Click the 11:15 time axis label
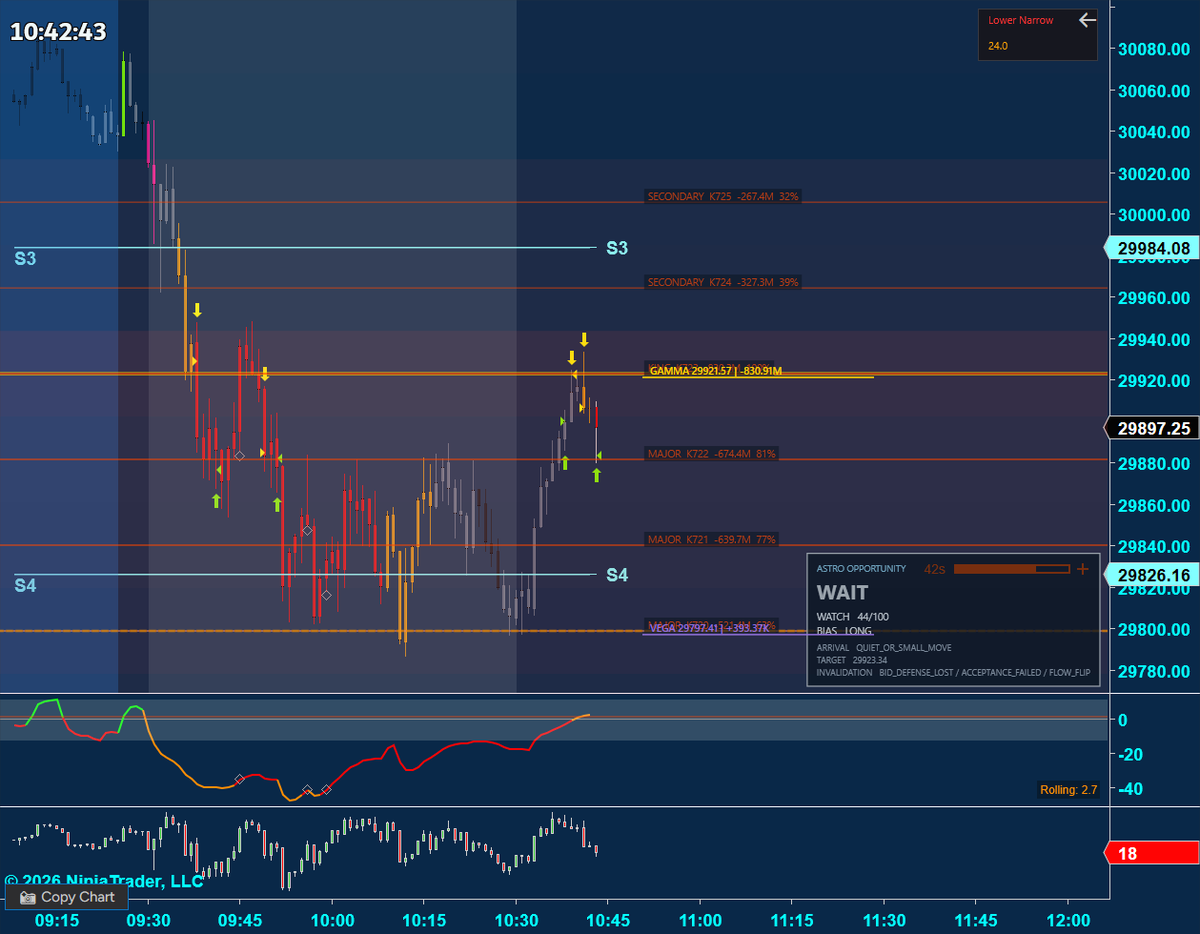The image size is (1200, 934). pyautogui.click(x=792, y=920)
